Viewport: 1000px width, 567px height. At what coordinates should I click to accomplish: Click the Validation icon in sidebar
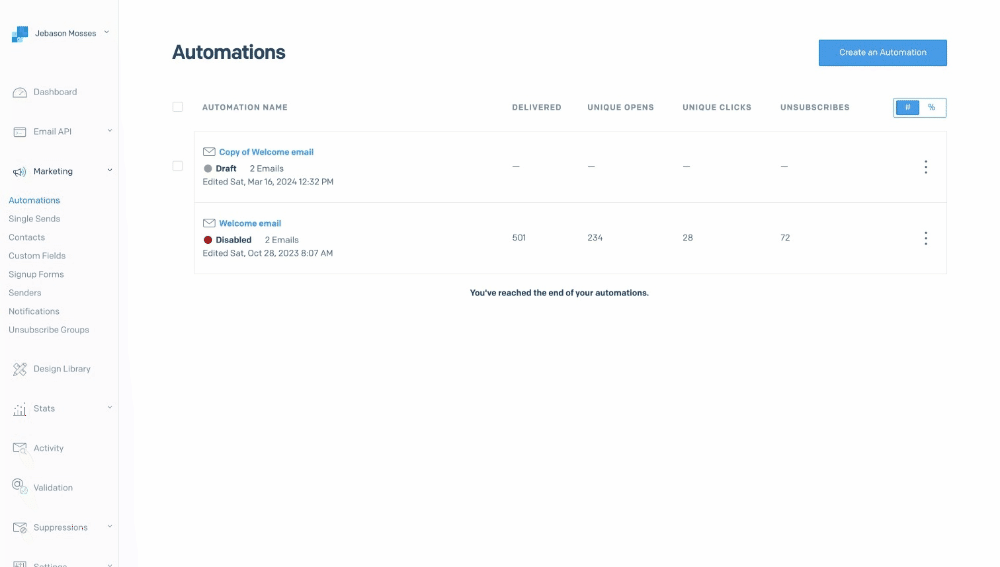coord(19,487)
